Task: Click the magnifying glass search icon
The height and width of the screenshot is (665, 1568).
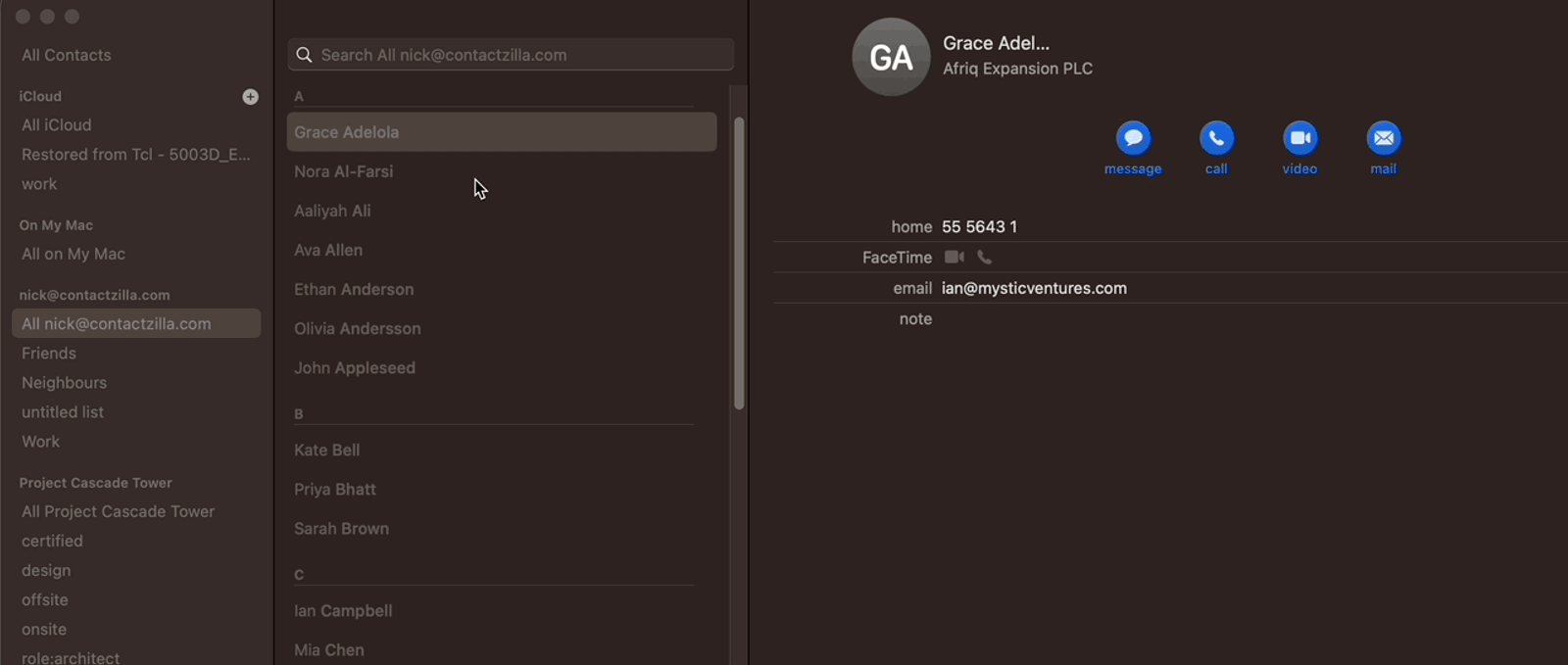Action: [x=305, y=55]
